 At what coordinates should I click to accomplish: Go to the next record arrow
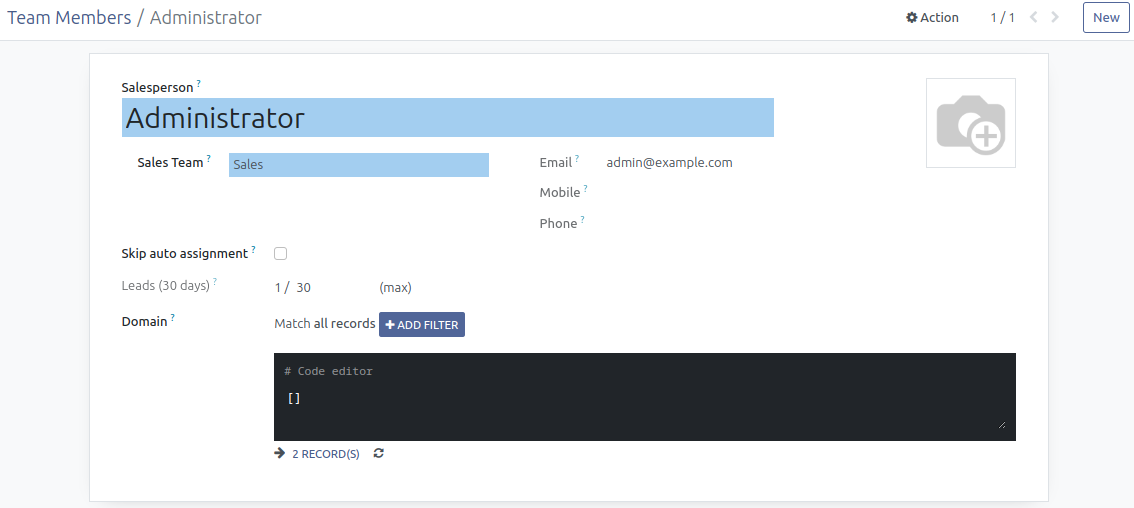[x=1055, y=17]
